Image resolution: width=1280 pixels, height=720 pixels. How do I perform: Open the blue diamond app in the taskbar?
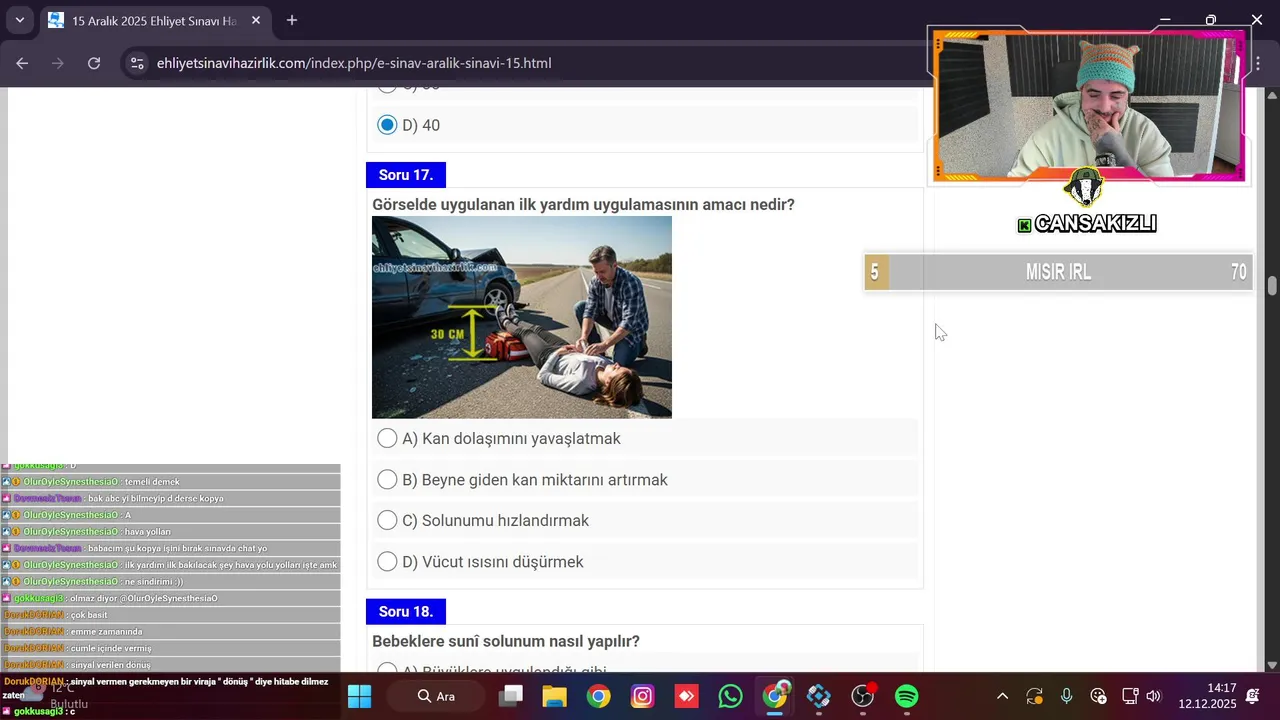[819, 696]
